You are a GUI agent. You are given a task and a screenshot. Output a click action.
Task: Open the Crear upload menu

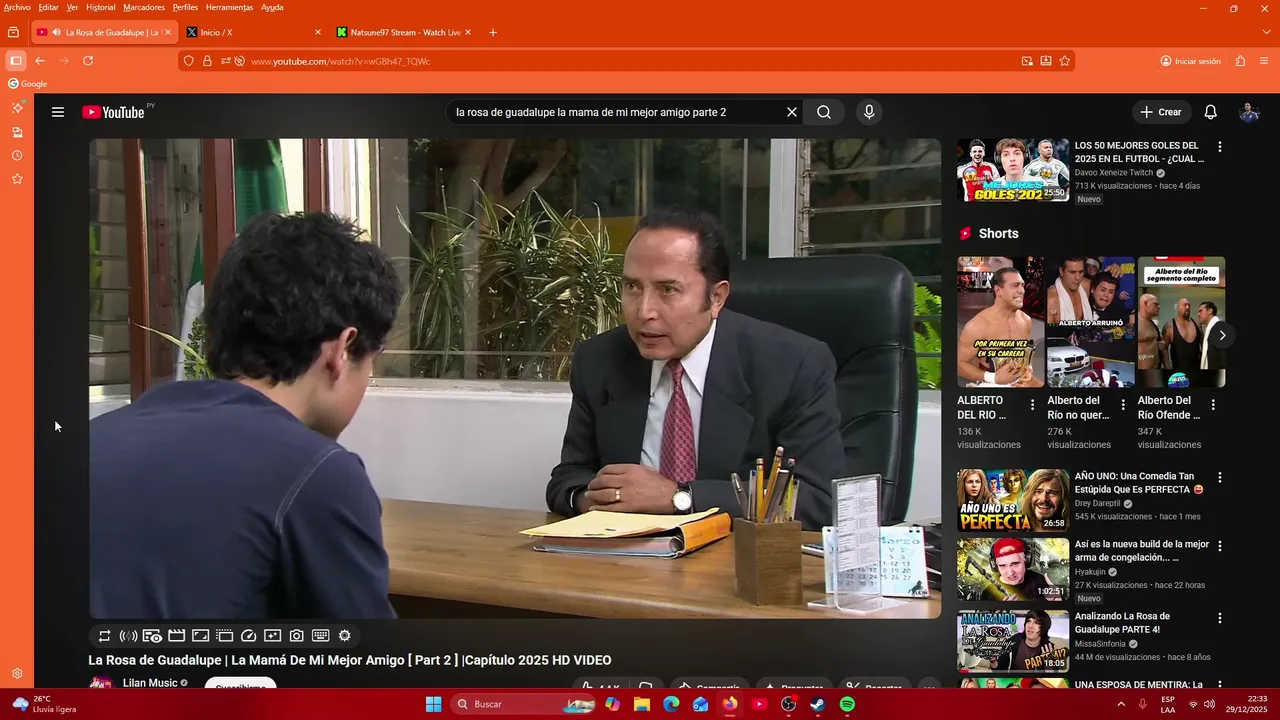click(x=1160, y=112)
